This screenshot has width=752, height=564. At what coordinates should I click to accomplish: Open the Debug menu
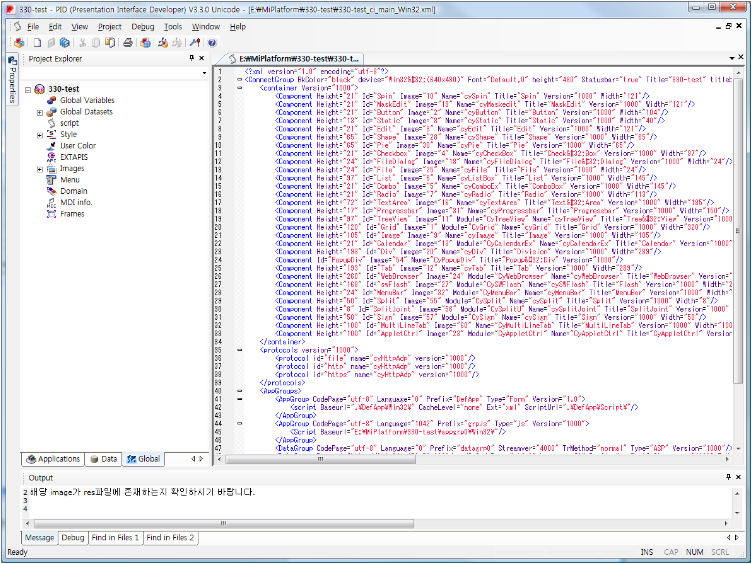[143, 26]
